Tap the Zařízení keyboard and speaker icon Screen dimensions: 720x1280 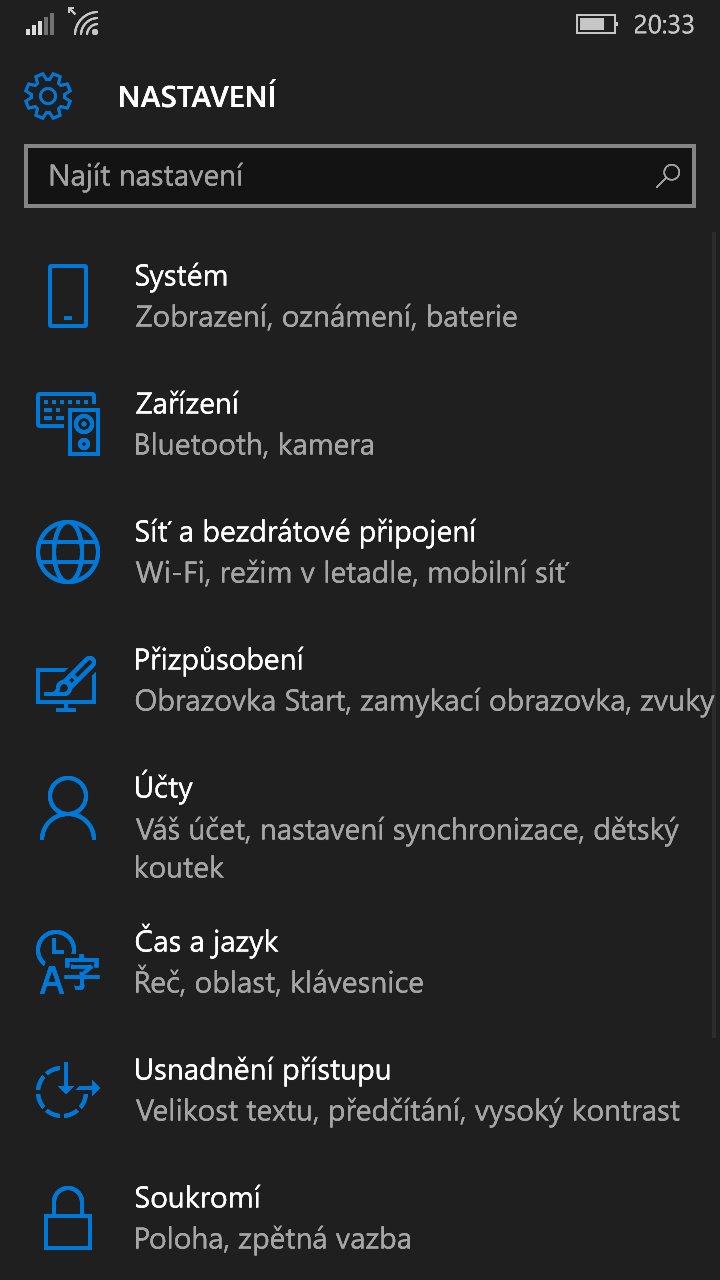(68, 424)
